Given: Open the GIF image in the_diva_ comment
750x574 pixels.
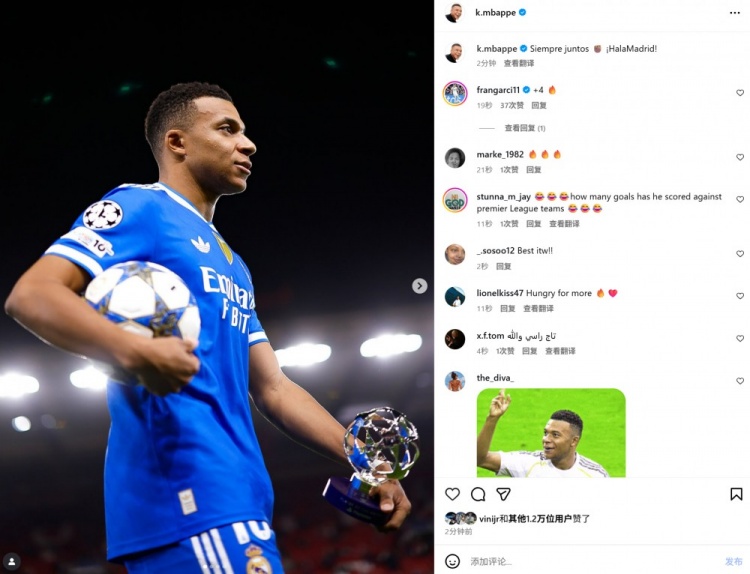Looking at the screenshot, I should pyautogui.click(x=551, y=433).
